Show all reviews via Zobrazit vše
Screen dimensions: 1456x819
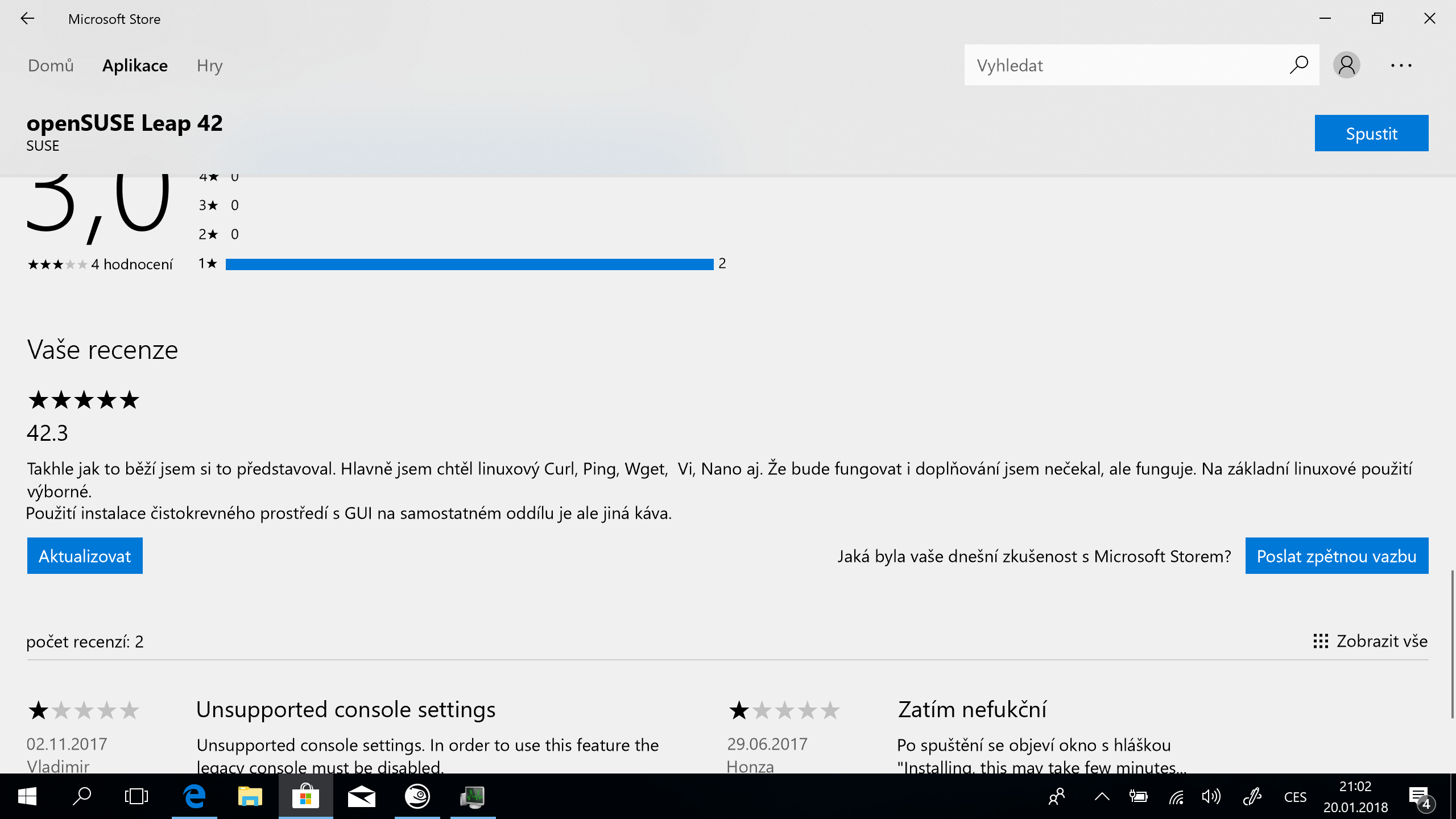coord(1370,641)
